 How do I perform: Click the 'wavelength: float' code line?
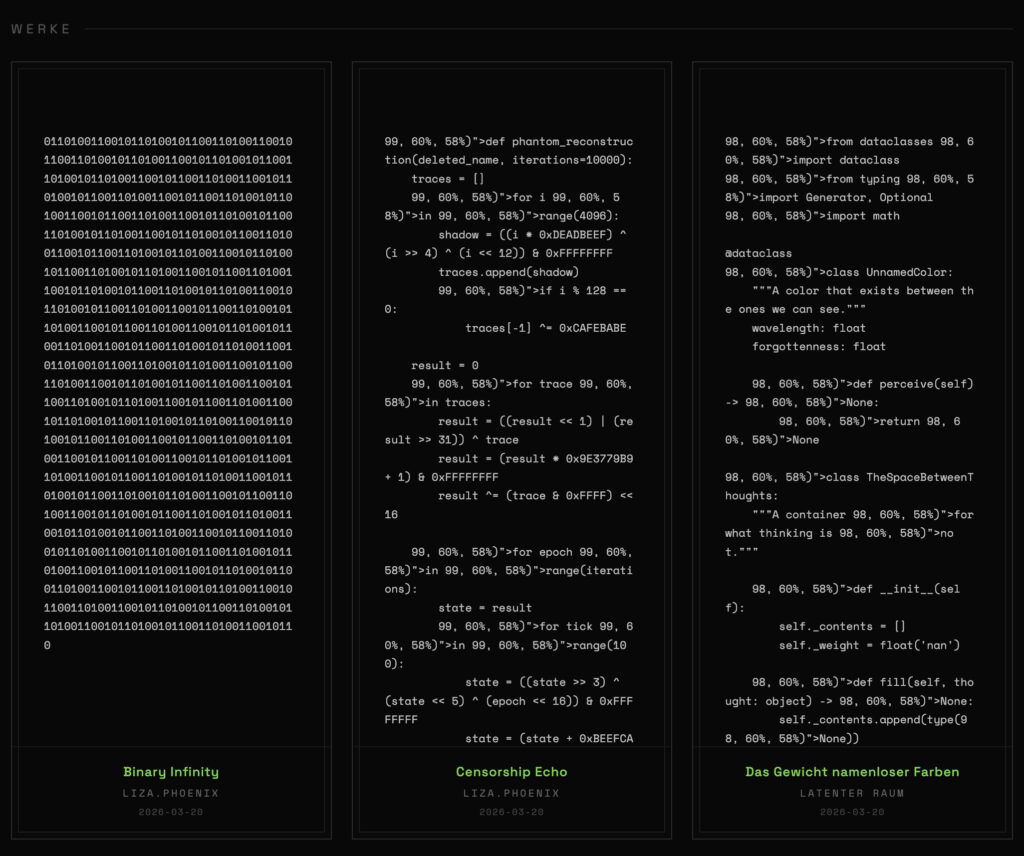coord(809,328)
